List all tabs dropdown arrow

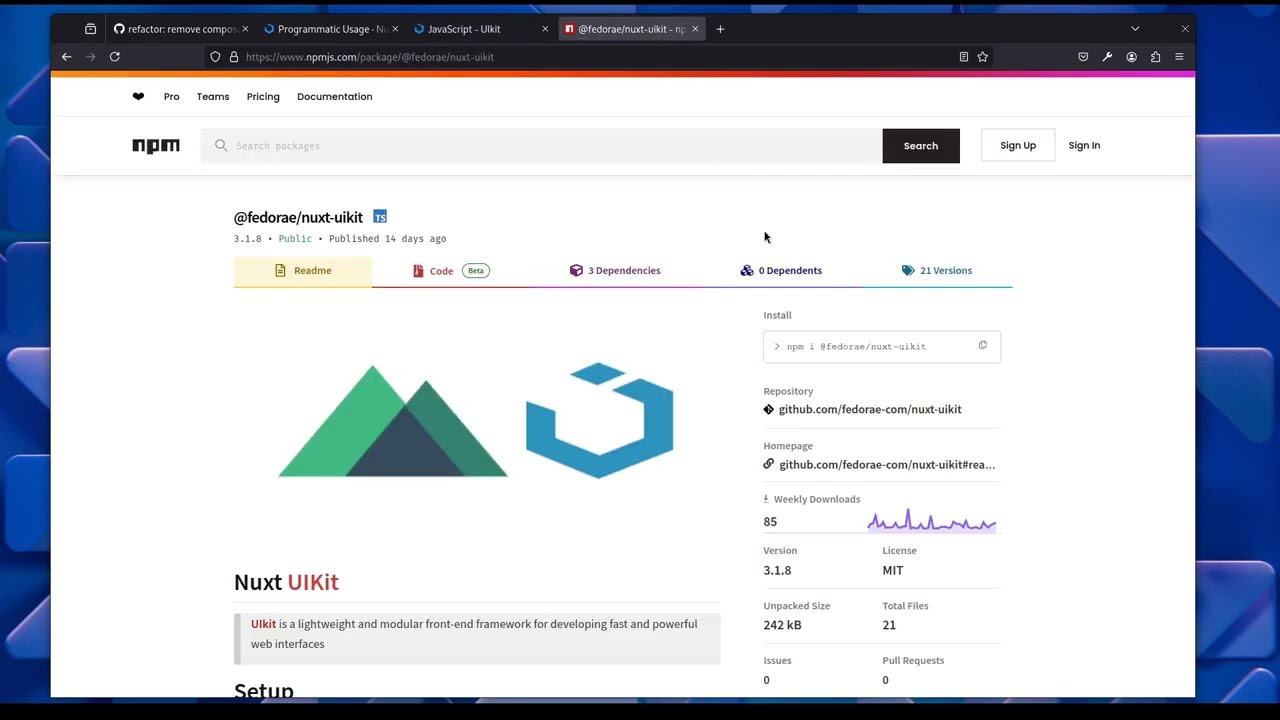(x=1135, y=29)
